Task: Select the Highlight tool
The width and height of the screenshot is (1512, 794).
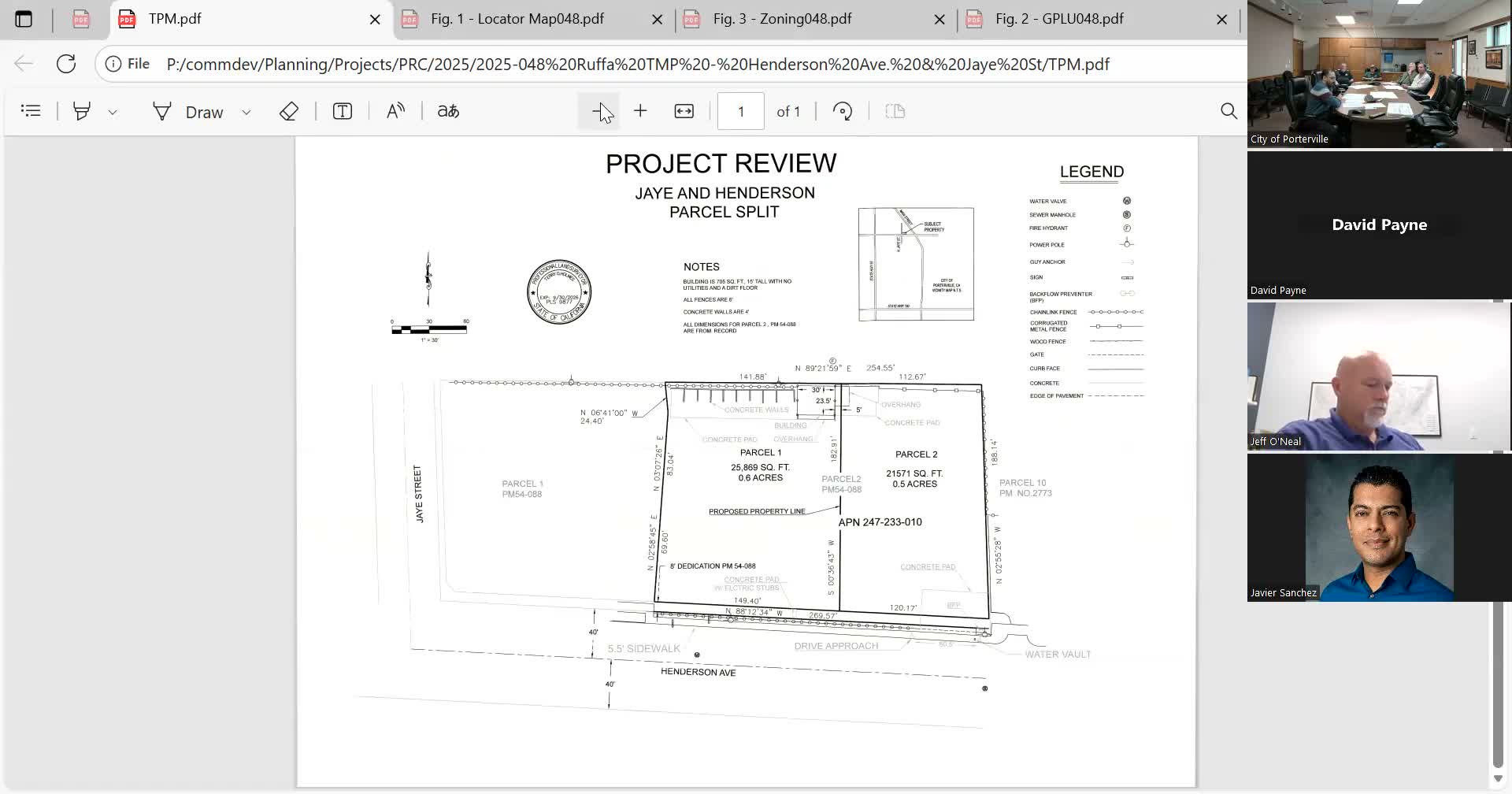Action: pyautogui.click(x=81, y=111)
